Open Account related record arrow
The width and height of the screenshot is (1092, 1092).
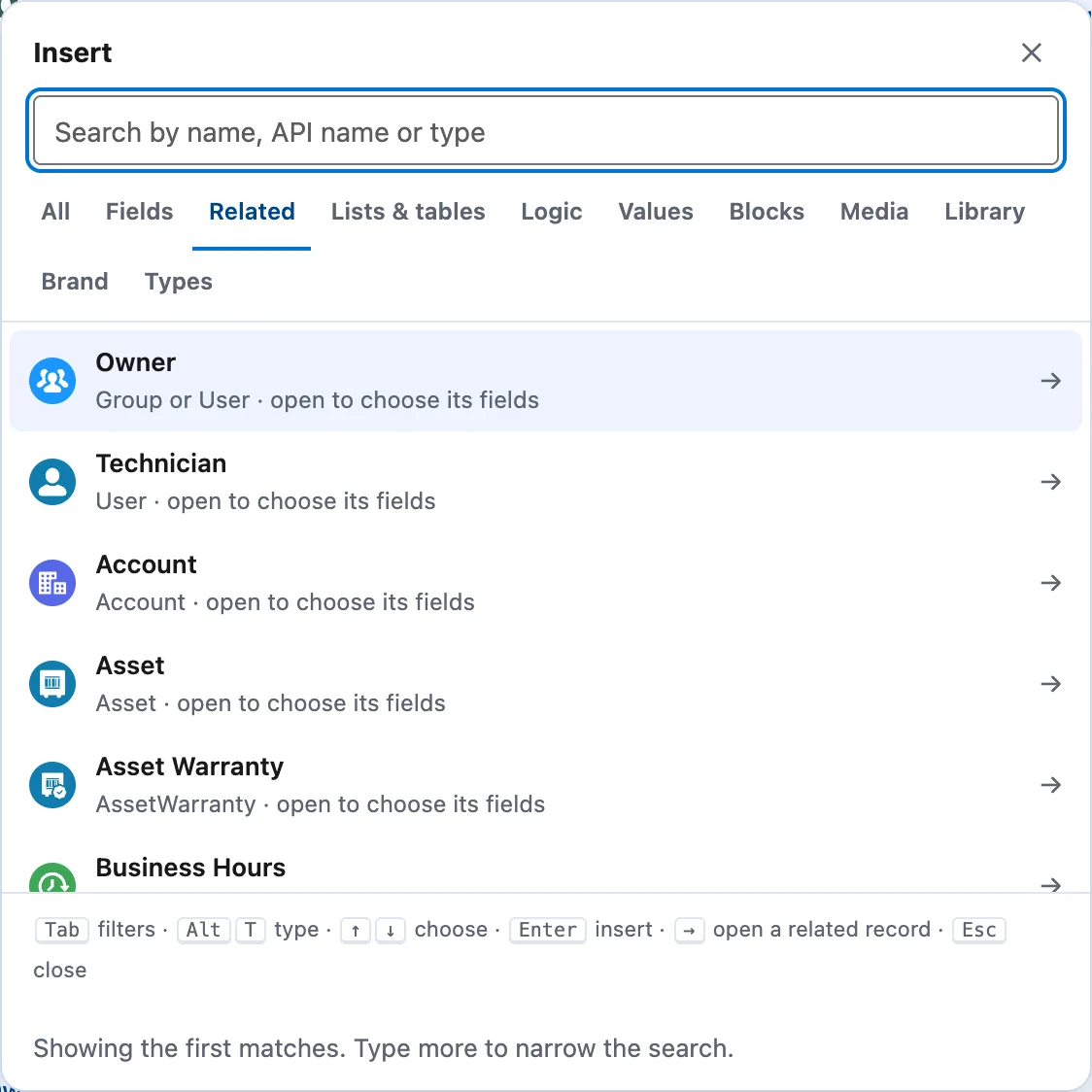pos(1051,583)
